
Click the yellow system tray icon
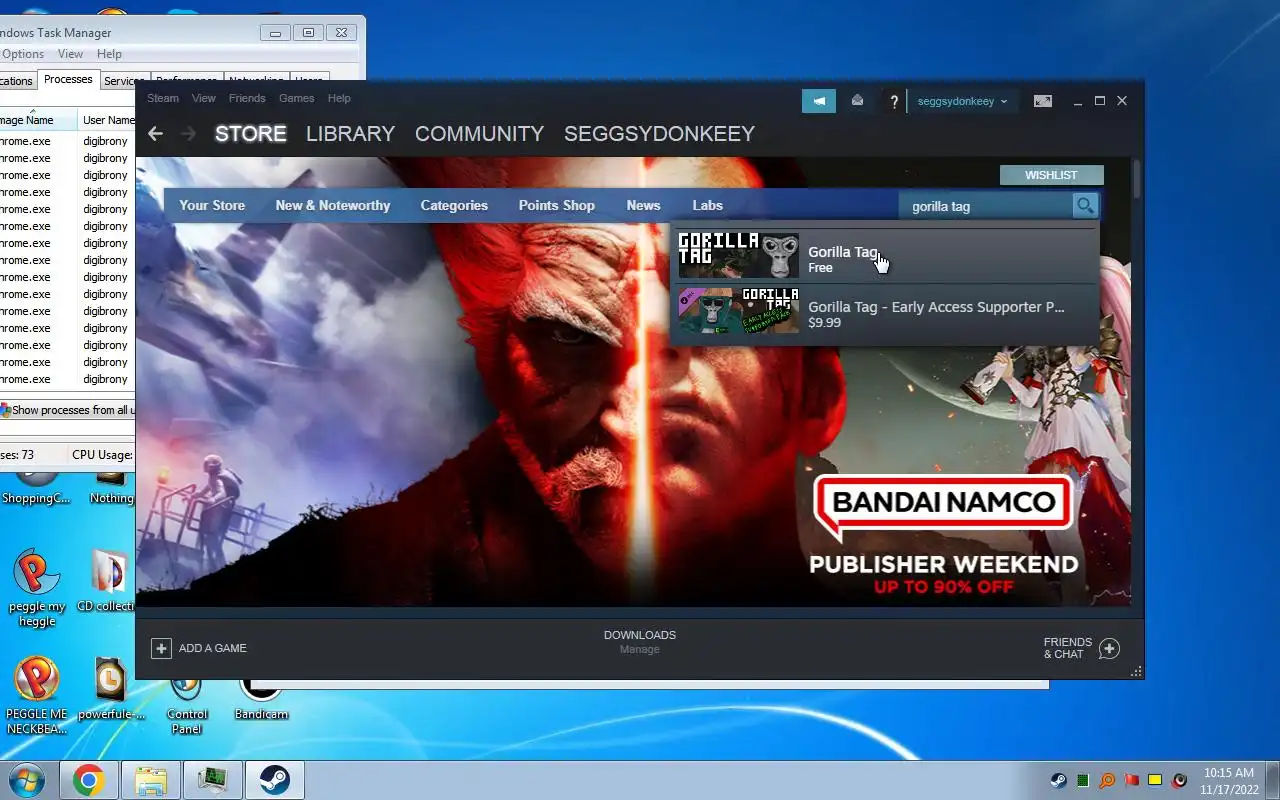click(x=1155, y=780)
